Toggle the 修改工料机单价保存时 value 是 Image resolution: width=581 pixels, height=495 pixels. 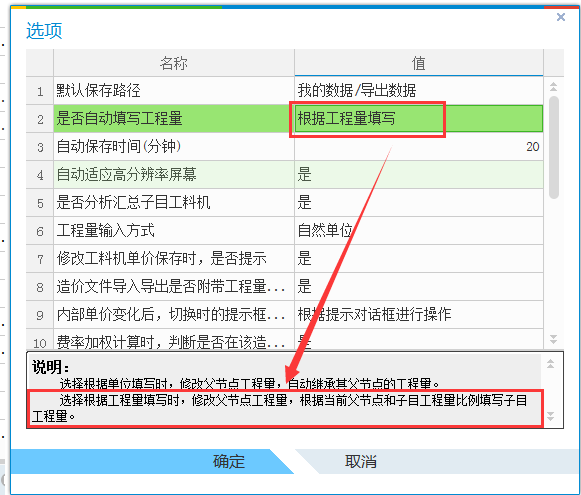pos(419,258)
